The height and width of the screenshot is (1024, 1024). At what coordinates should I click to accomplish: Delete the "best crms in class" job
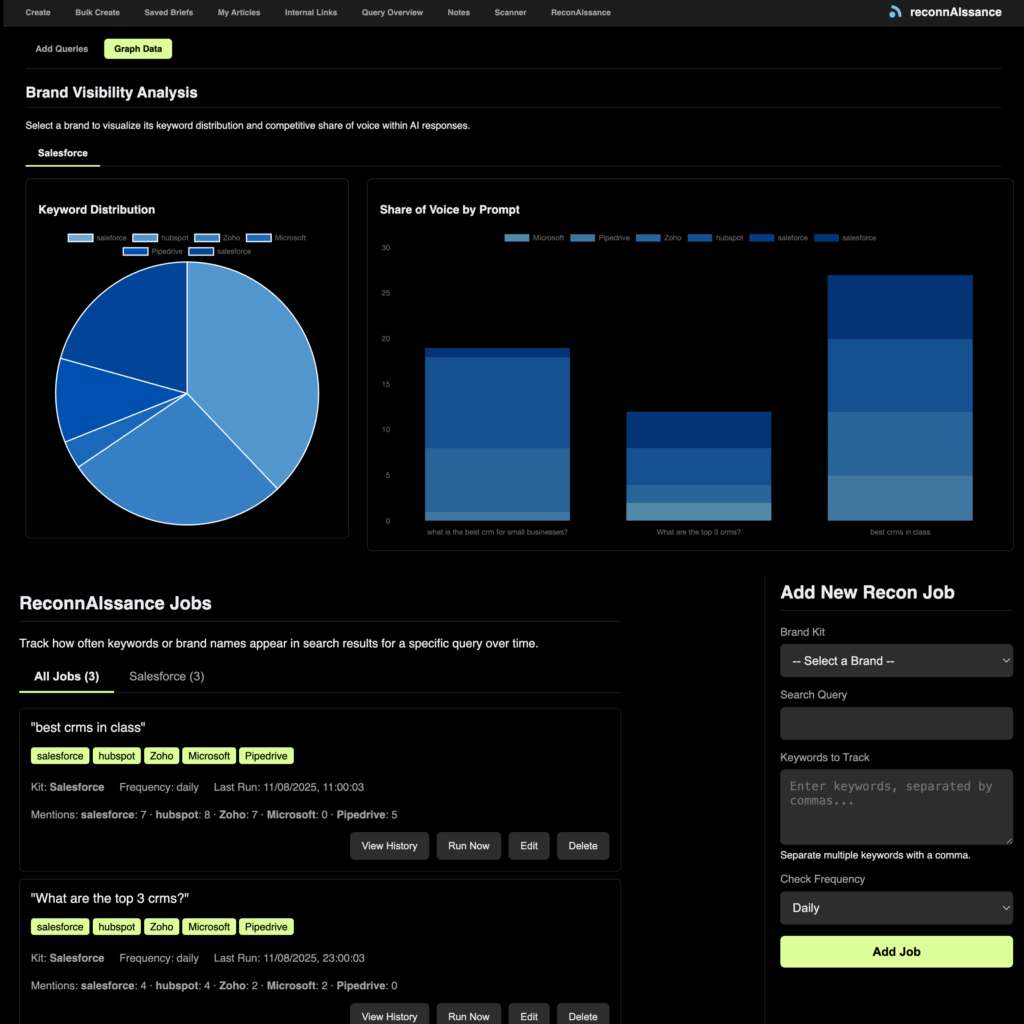583,846
